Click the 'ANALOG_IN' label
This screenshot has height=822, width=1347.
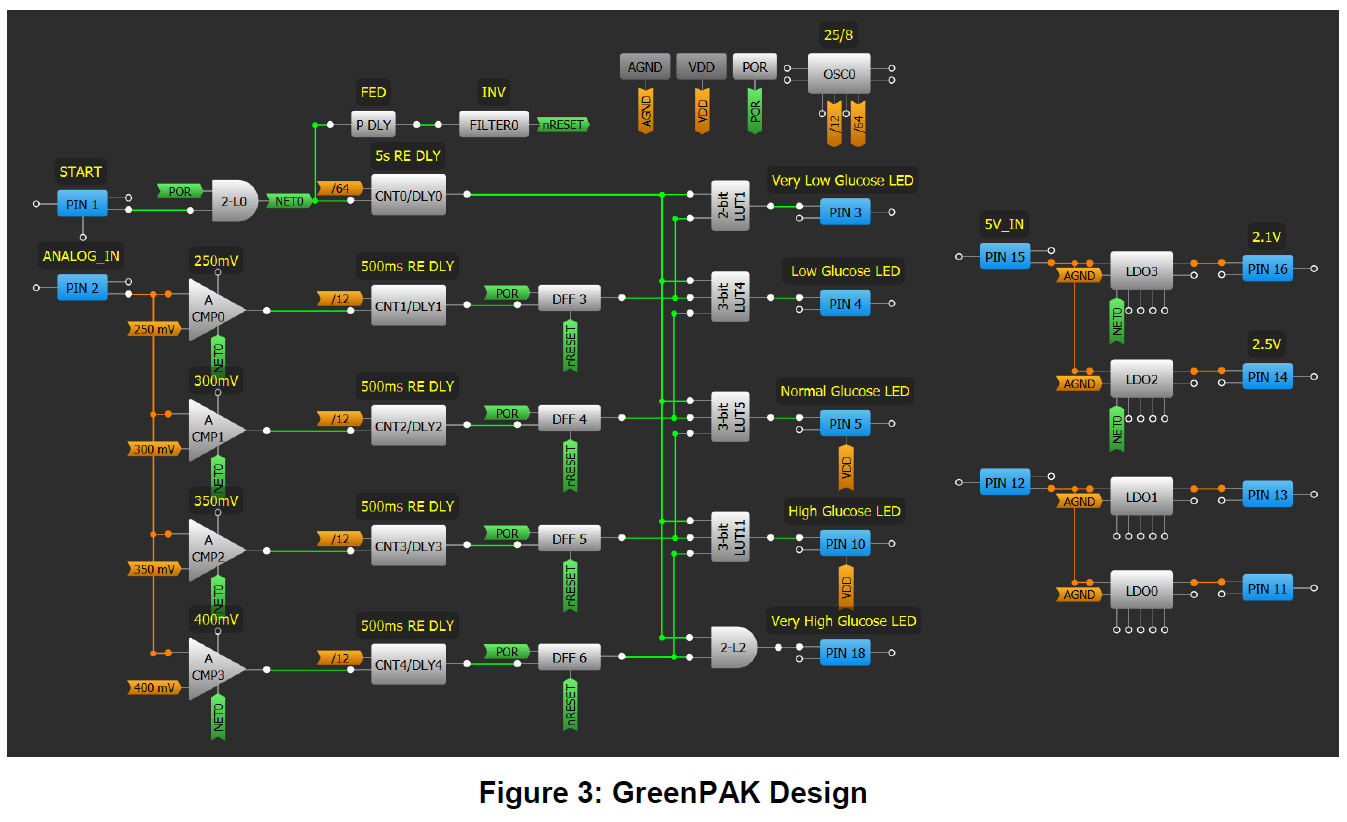81,256
